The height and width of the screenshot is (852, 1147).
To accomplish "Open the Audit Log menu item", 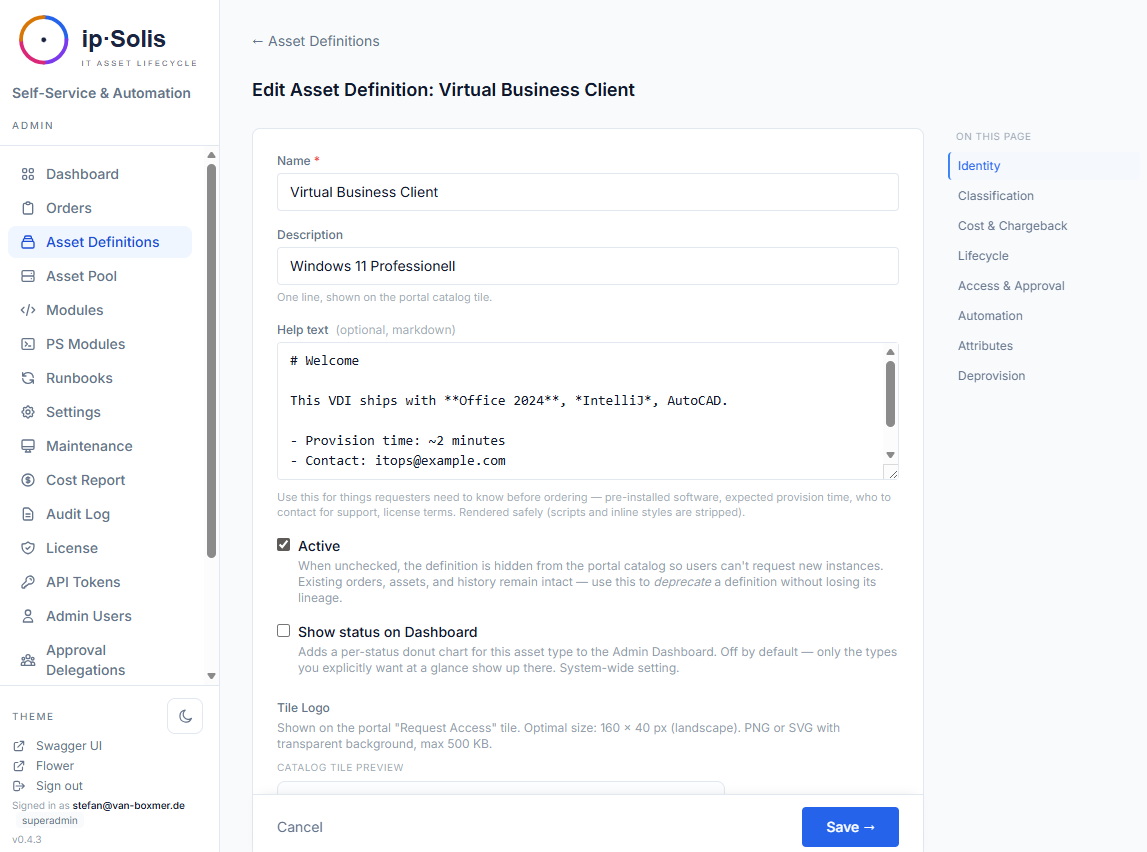I will 100,514.
